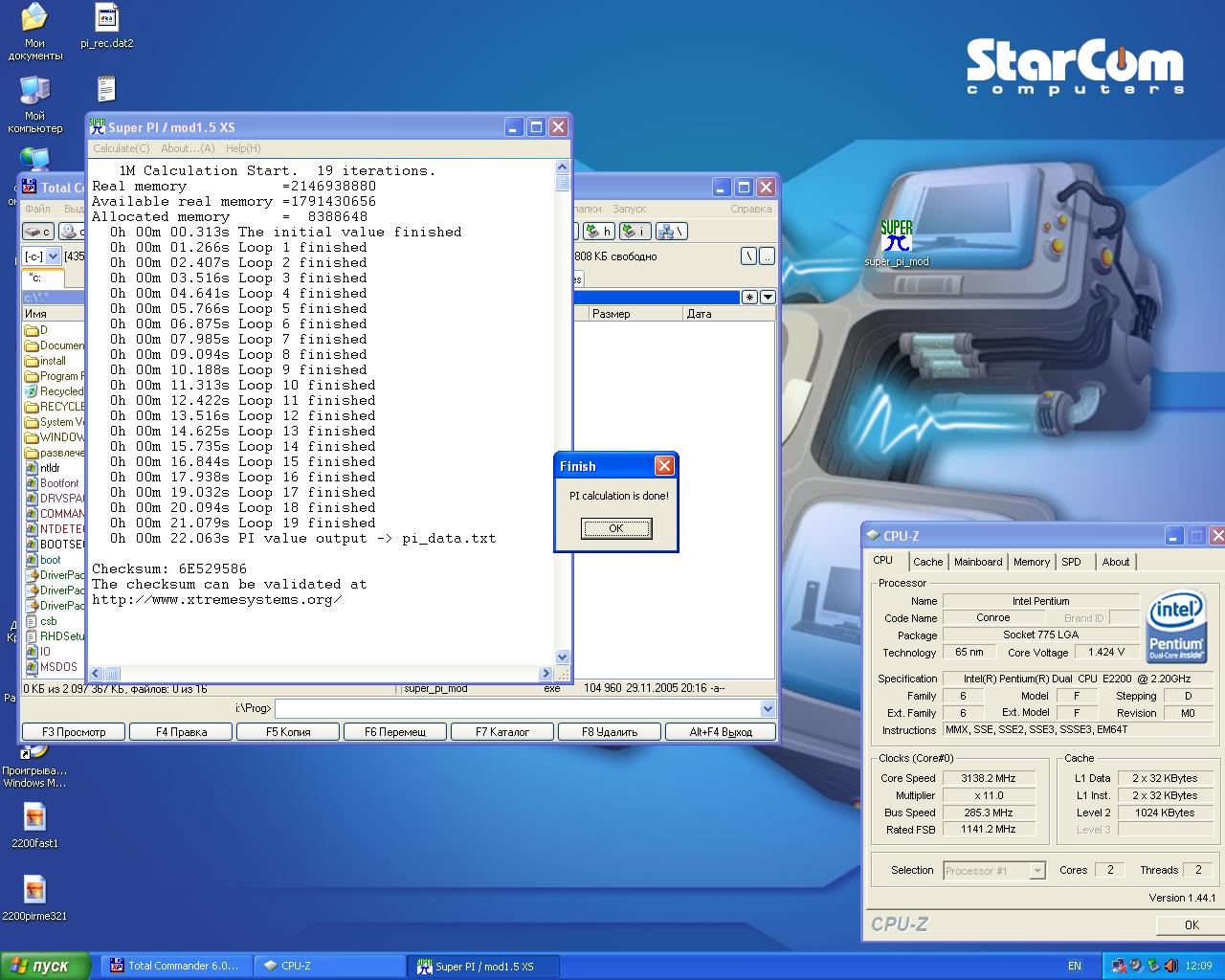Screen dimensions: 1225x980
Task: Click the Super PI title bar icon
Action: (x=98, y=126)
